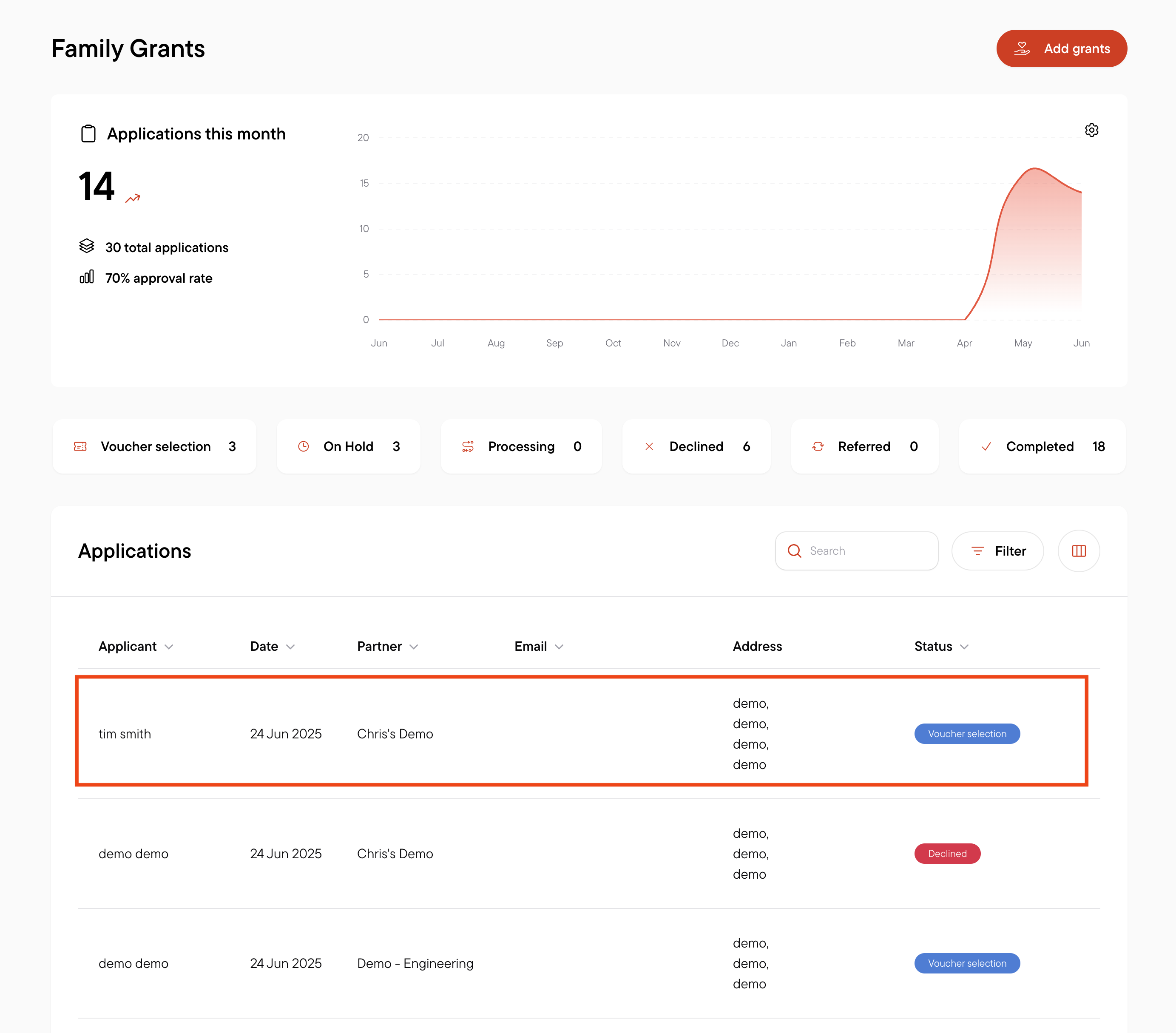The image size is (1176, 1033).
Task: Click the Demo - Engineering partner cell
Action: coord(415,963)
